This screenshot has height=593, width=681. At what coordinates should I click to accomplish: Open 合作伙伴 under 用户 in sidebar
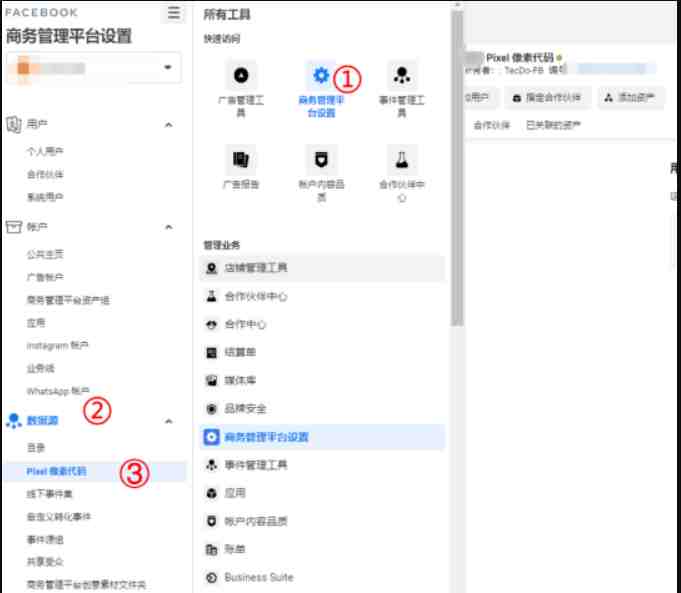45,174
